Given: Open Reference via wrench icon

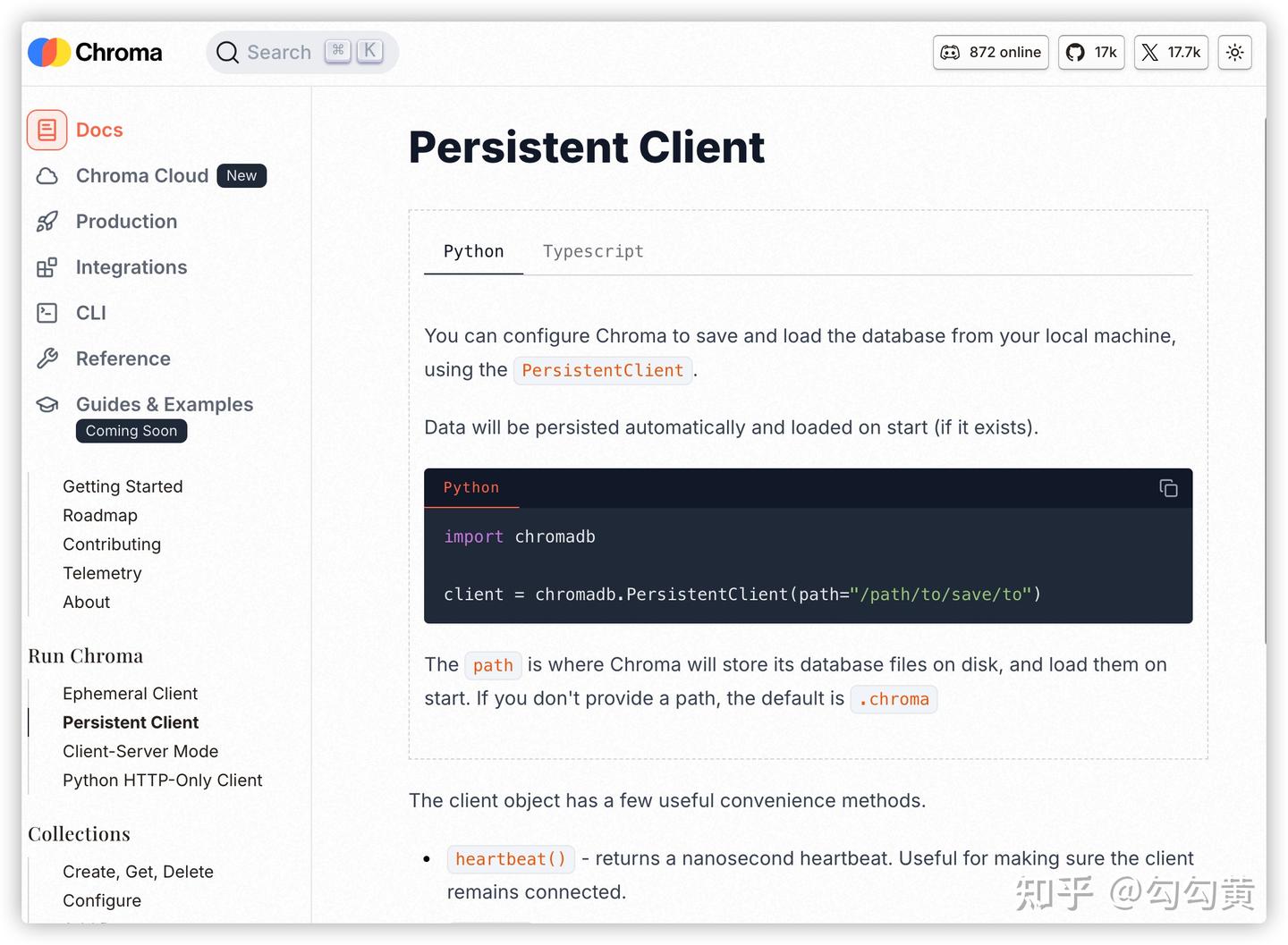Looking at the screenshot, I should pos(47,359).
